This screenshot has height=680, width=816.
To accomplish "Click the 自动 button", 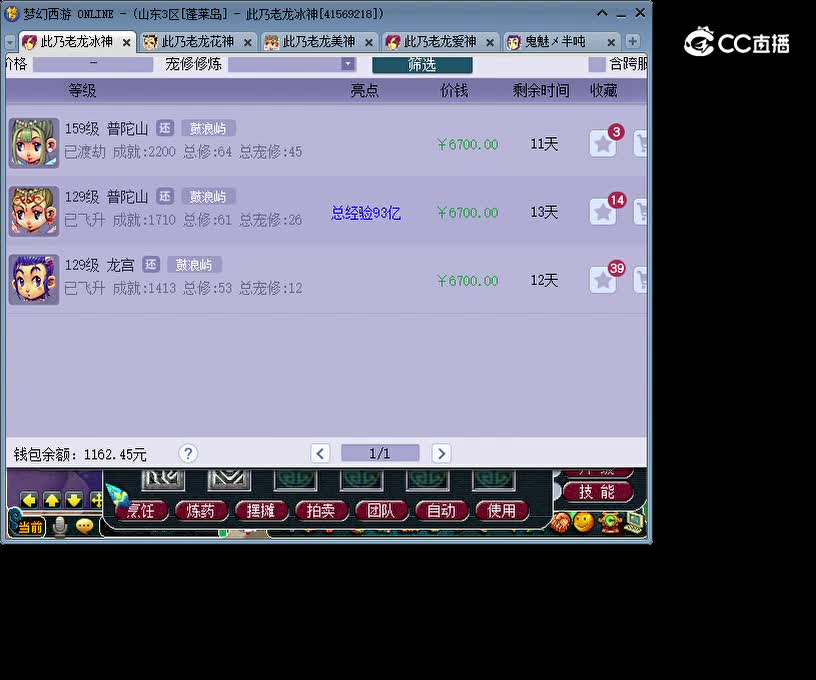I will pyautogui.click(x=441, y=511).
